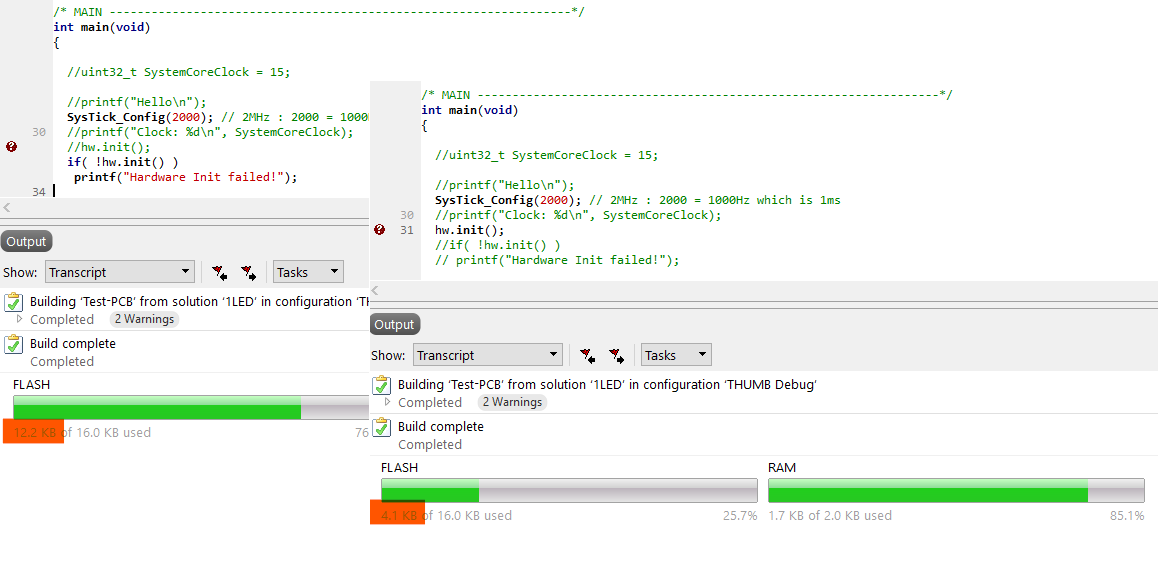Select the Output tab above the 12.2 KB panel

[27, 241]
